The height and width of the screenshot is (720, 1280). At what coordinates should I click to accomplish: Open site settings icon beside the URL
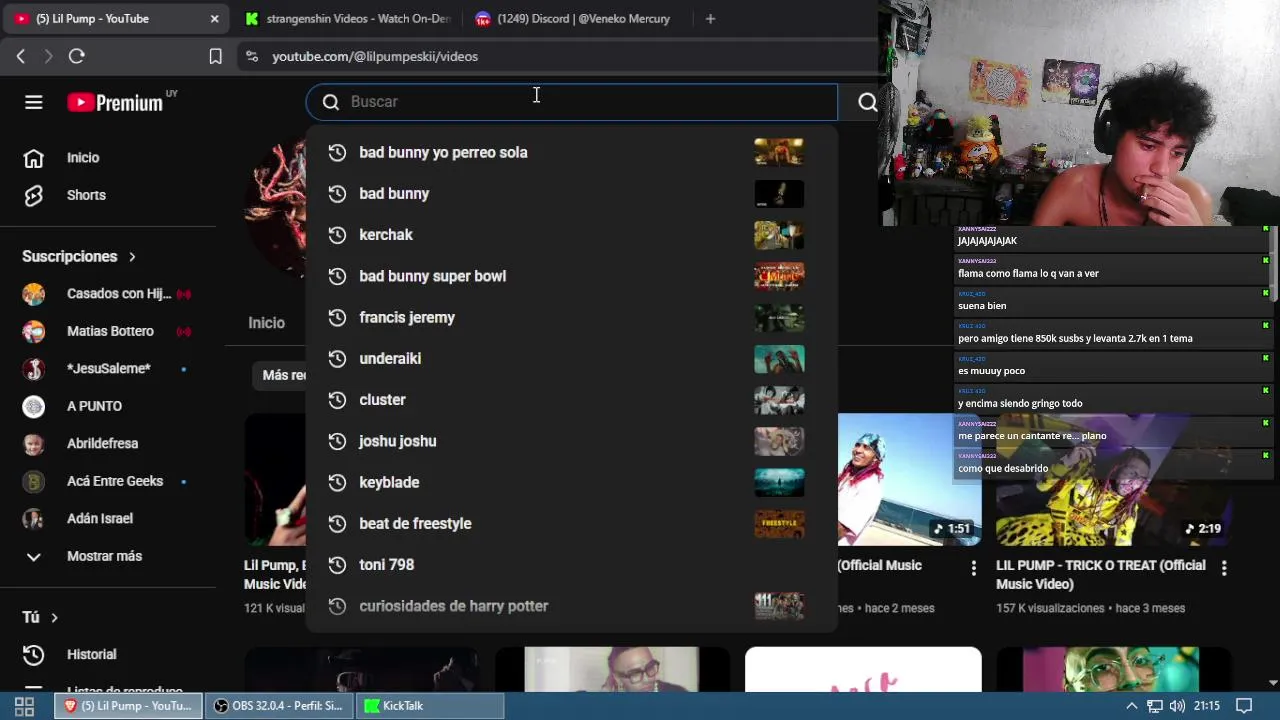coord(251,57)
